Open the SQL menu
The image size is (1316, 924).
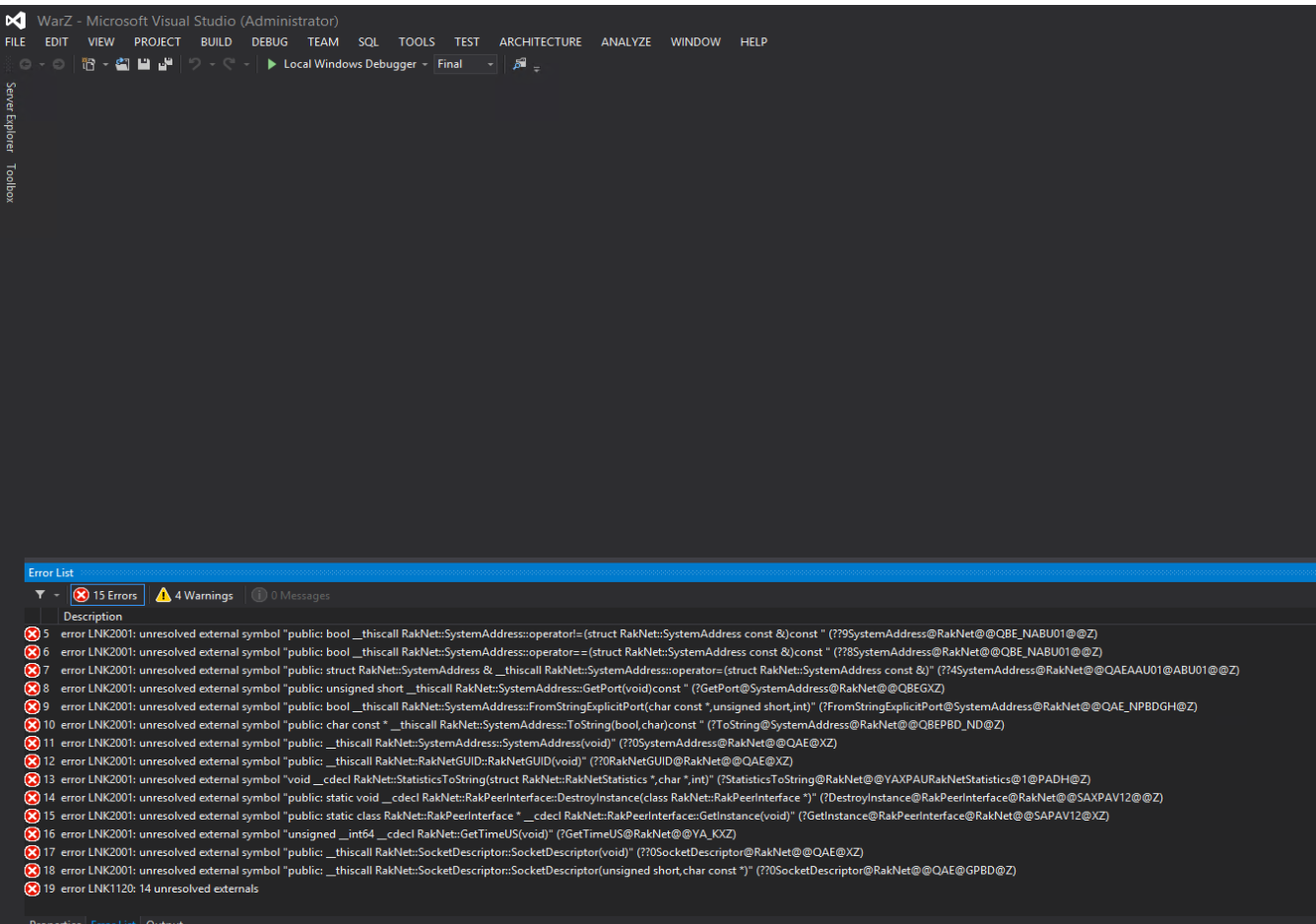[368, 42]
